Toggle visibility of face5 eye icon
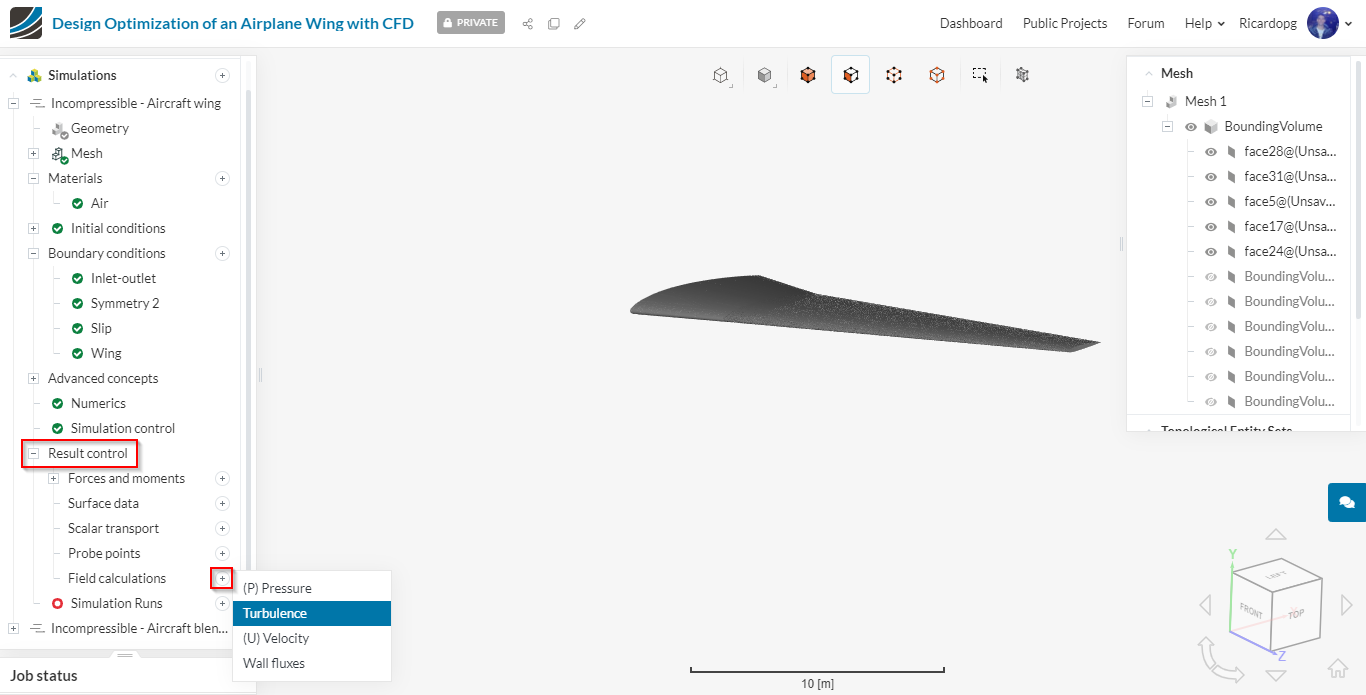 point(1211,202)
